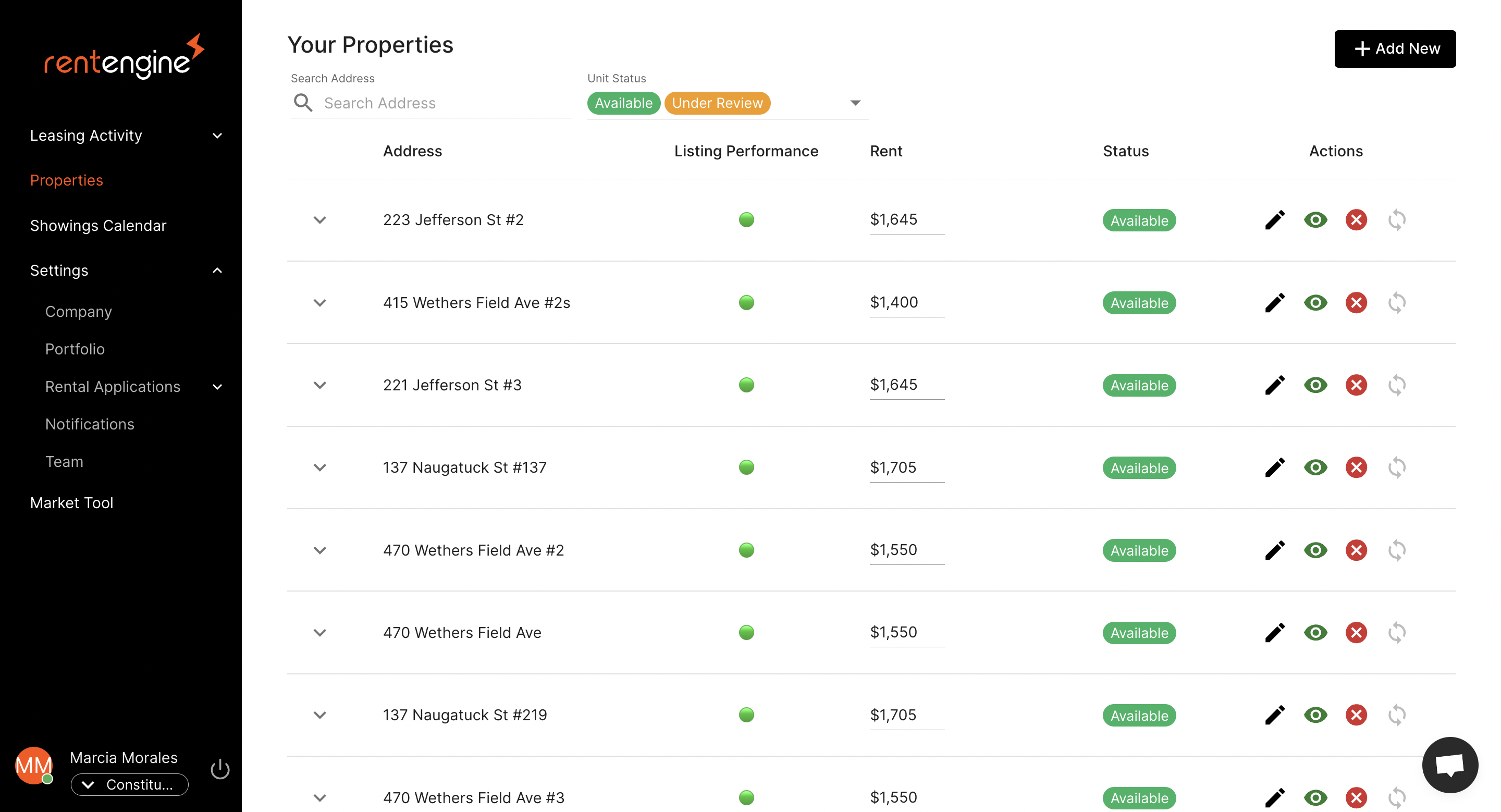1501x812 pixels.
Task: Edit 137 Naugatuck St #137 property
Action: coord(1274,467)
